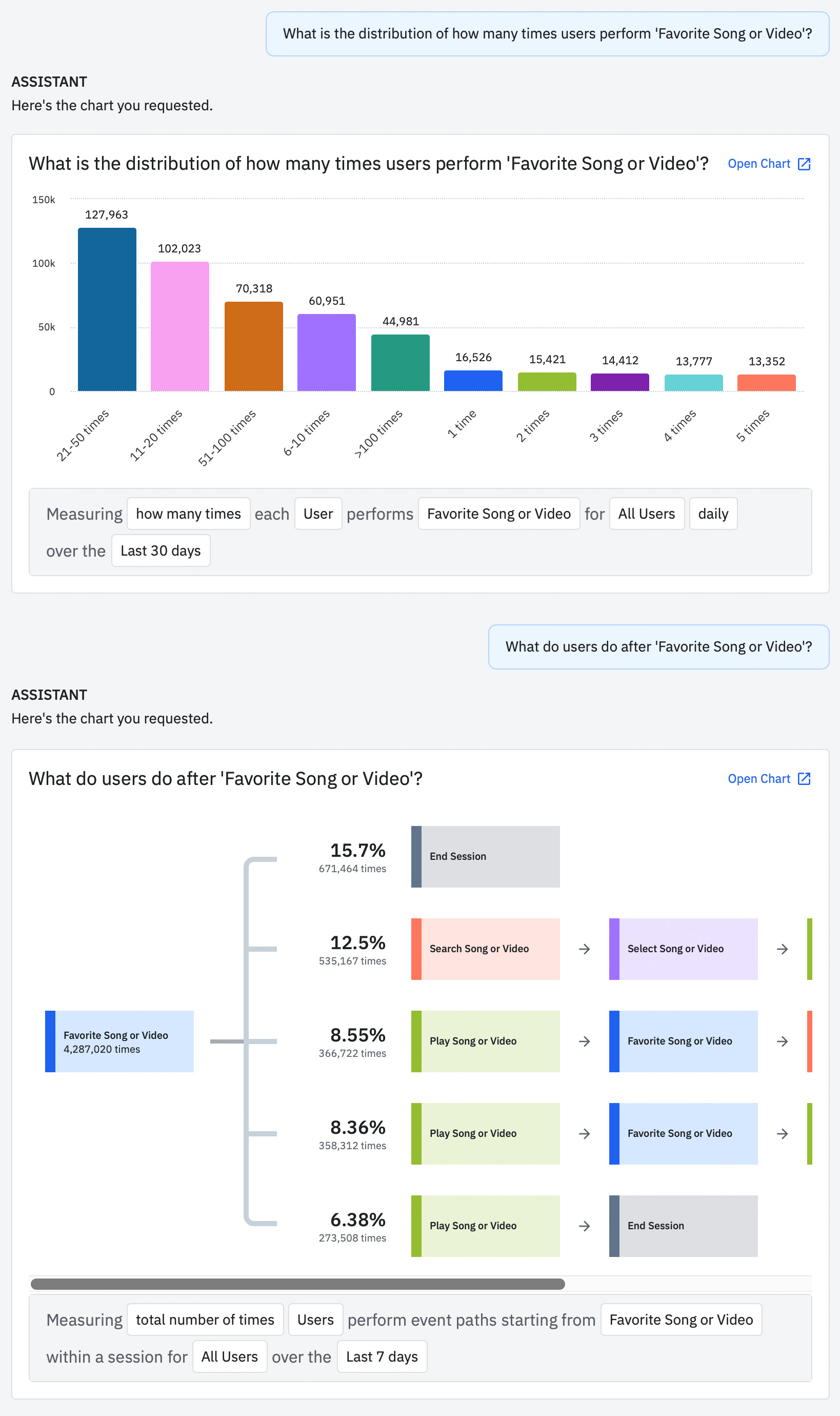Image resolution: width=840 pixels, height=1416 pixels.
Task: Open the first chart's 'All Users' segment selector
Action: (647, 514)
